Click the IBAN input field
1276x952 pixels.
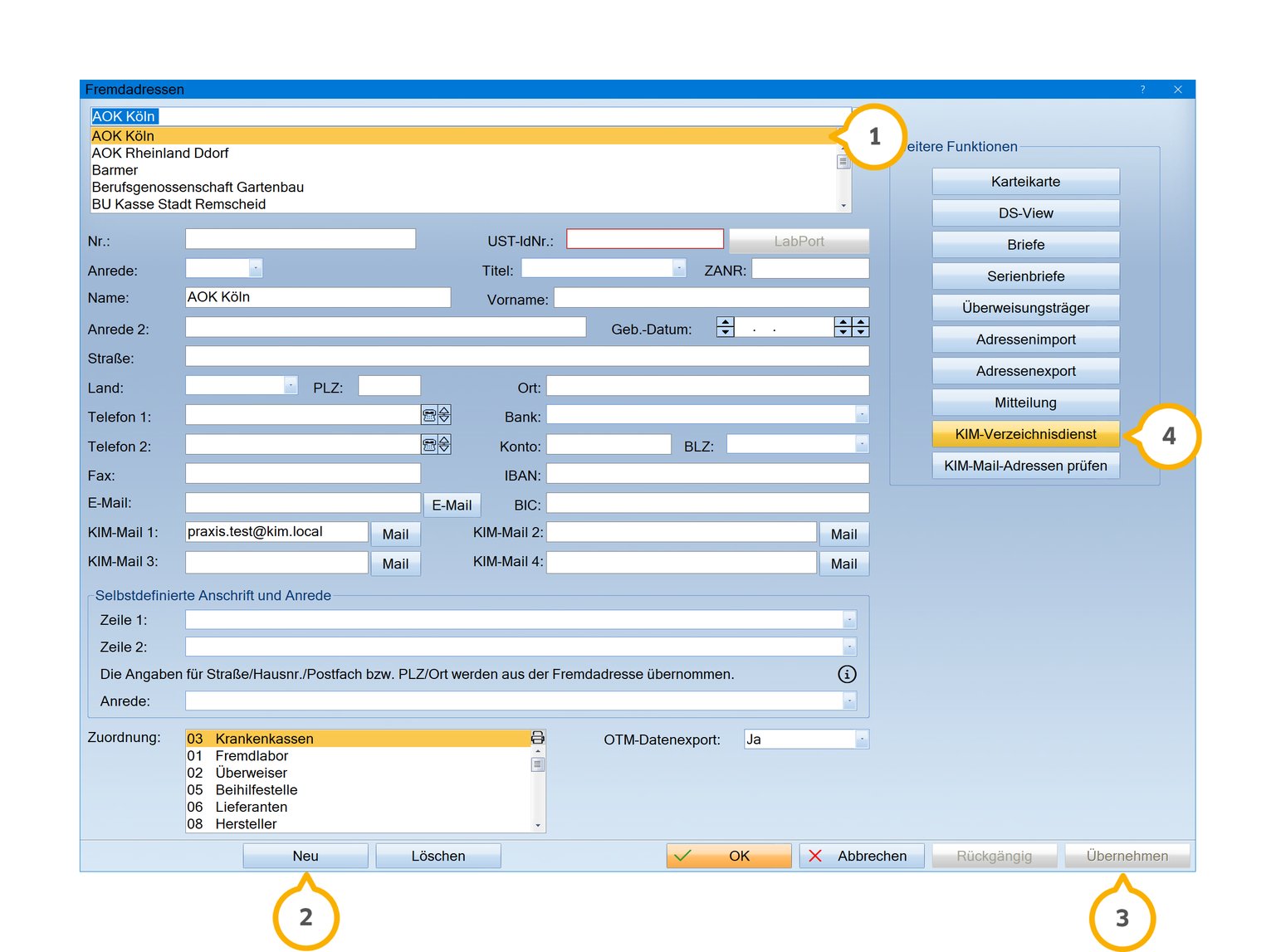[x=707, y=473]
